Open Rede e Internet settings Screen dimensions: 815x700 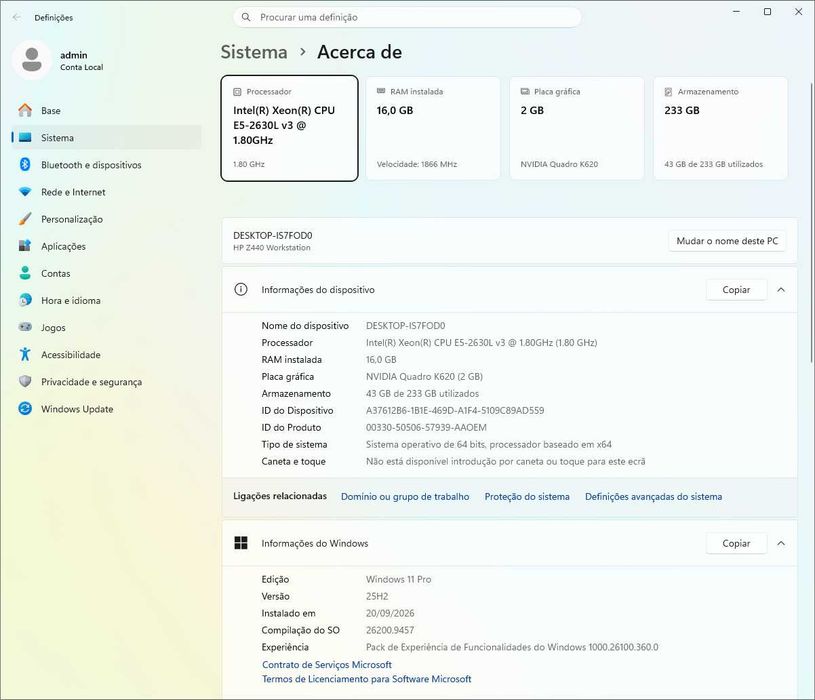pyautogui.click(x=107, y=192)
